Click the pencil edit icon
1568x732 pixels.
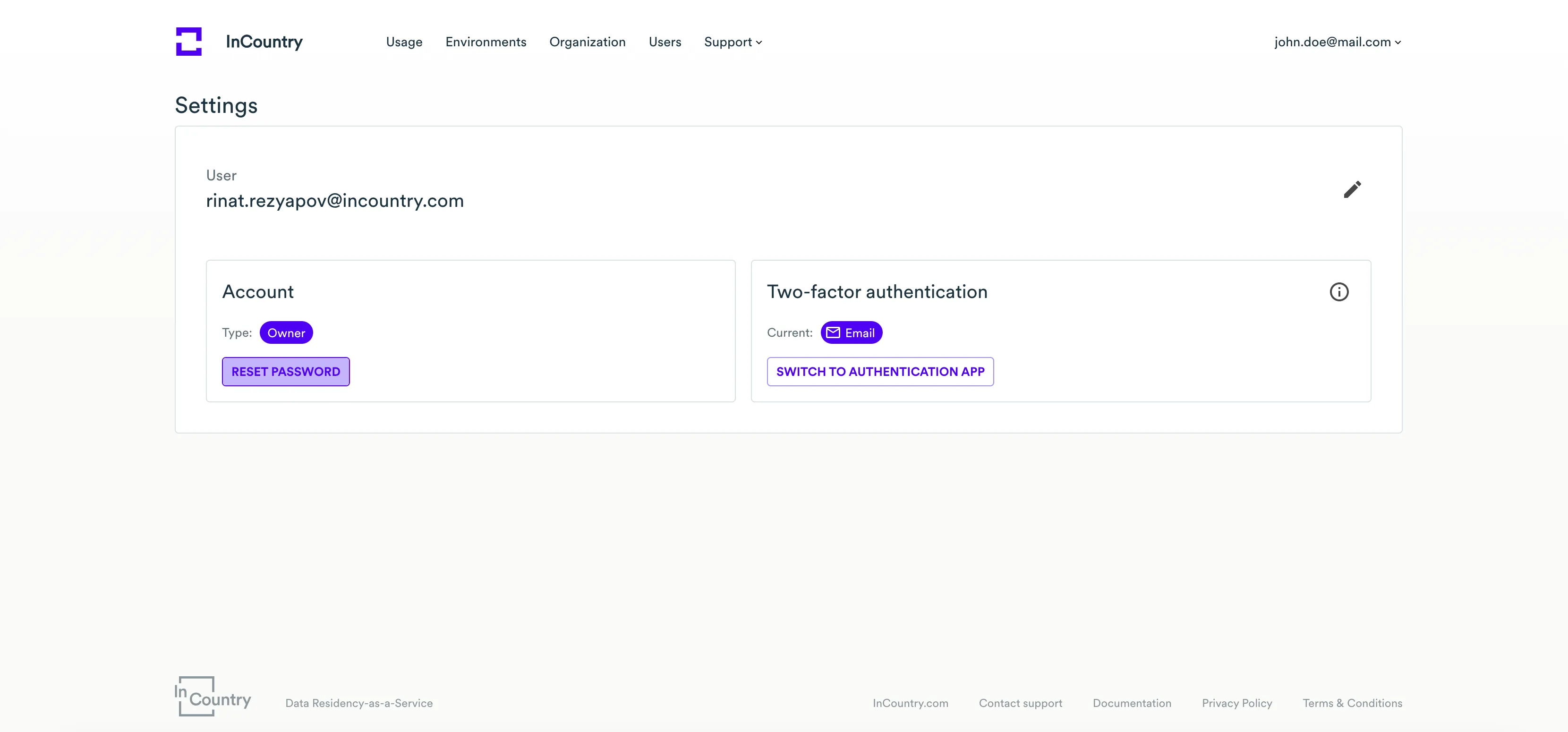click(x=1352, y=190)
